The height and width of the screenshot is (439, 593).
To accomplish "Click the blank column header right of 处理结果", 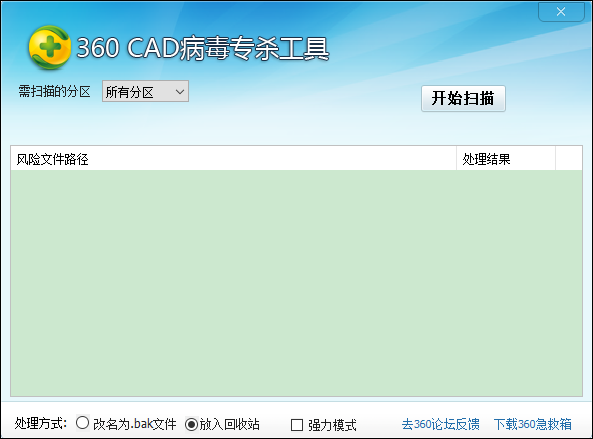I will pos(569,159).
